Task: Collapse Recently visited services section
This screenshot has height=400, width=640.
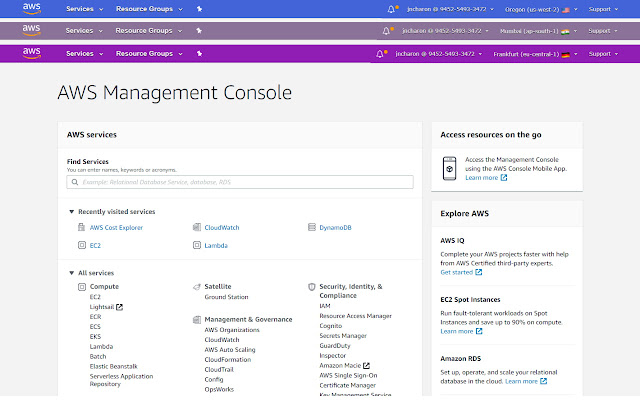Action: pyautogui.click(x=71, y=211)
